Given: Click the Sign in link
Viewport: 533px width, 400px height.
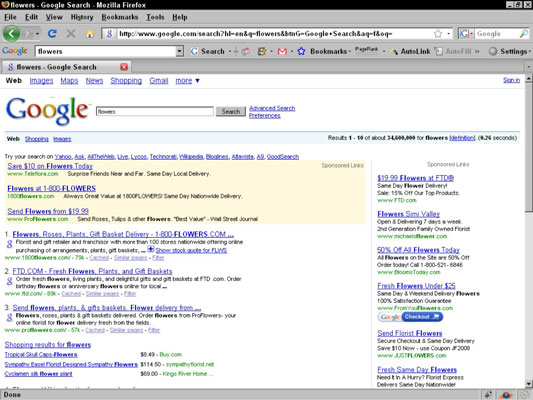Looking at the screenshot, I should tap(512, 80).
